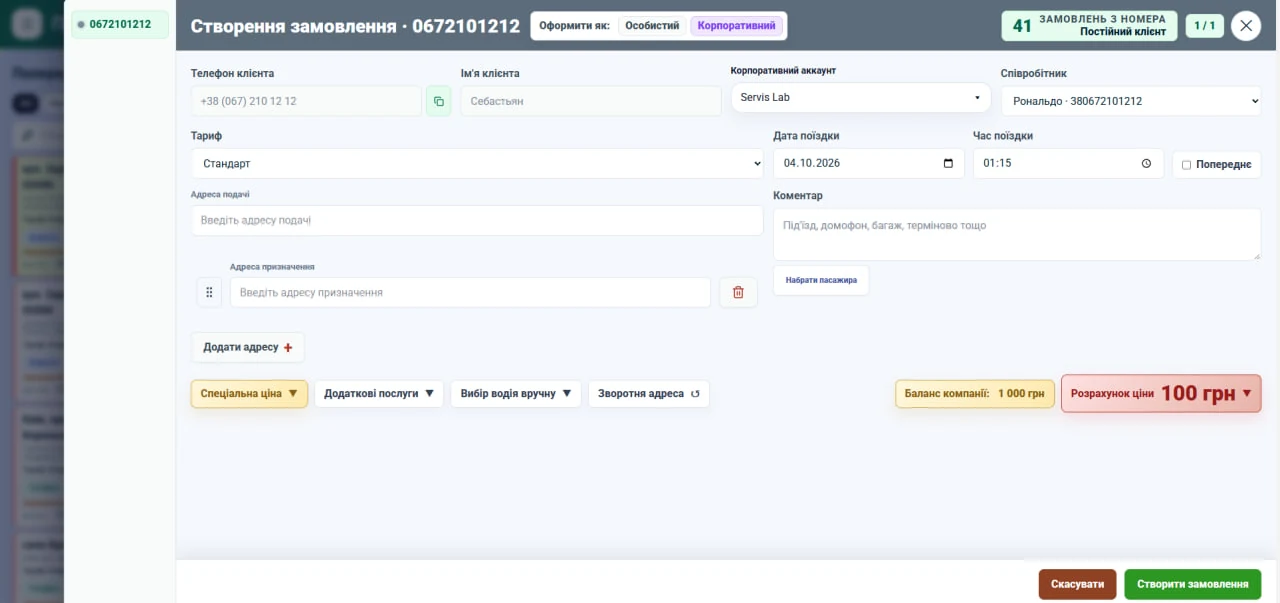
Task: Expand Додаткові послуги options
Action: 379,393
